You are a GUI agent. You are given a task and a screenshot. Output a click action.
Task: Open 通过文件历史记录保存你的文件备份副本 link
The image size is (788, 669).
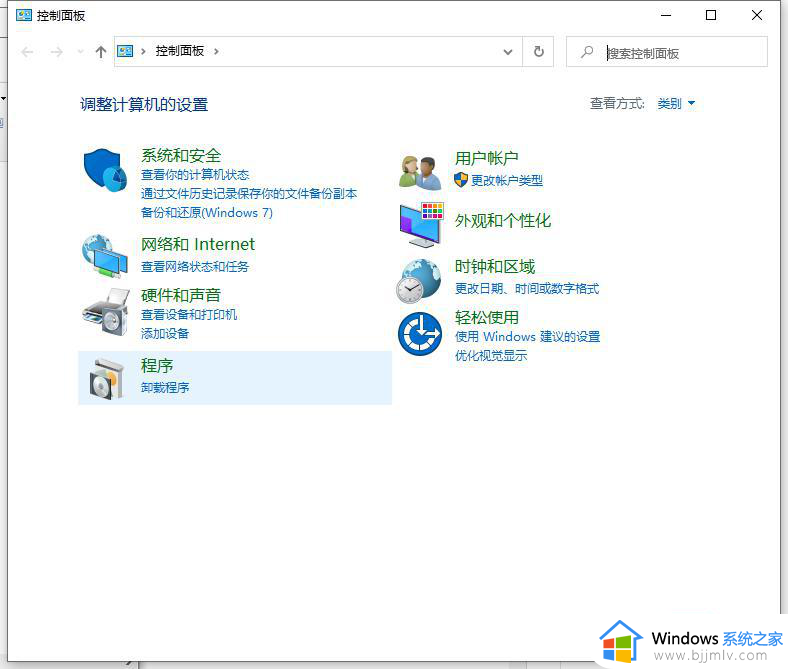click(x=249, y=194)
